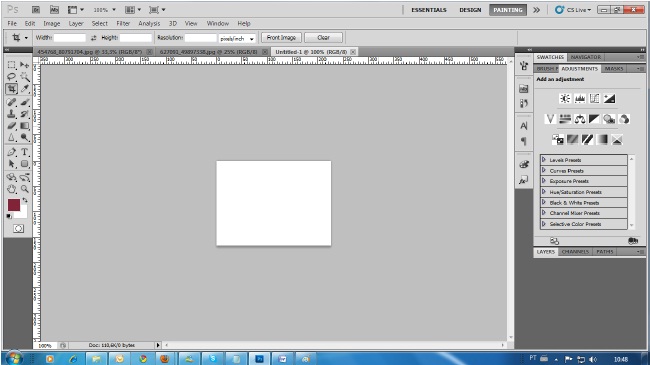Add an Invert adjustment
The height and width of the screenshot is (365, 650).
(558, 140)
